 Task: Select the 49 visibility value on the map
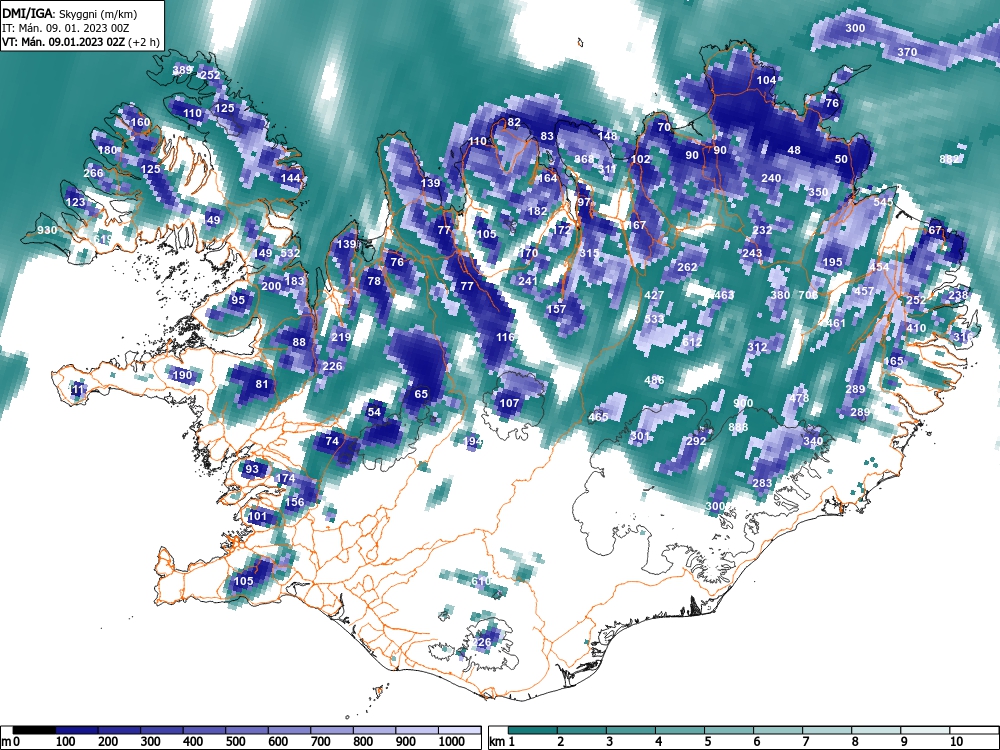[214, 221]
